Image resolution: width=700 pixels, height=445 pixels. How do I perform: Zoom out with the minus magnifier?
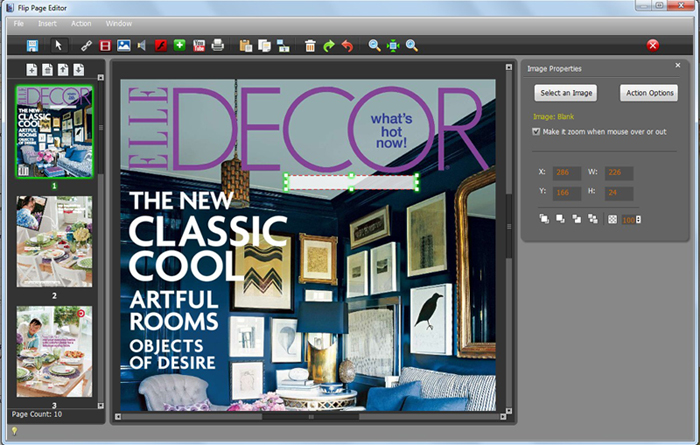point(374,46)
